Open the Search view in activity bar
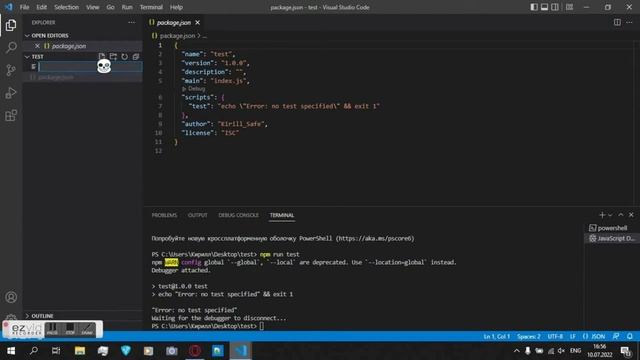This screenshot has width=640, height=360. 11,47
